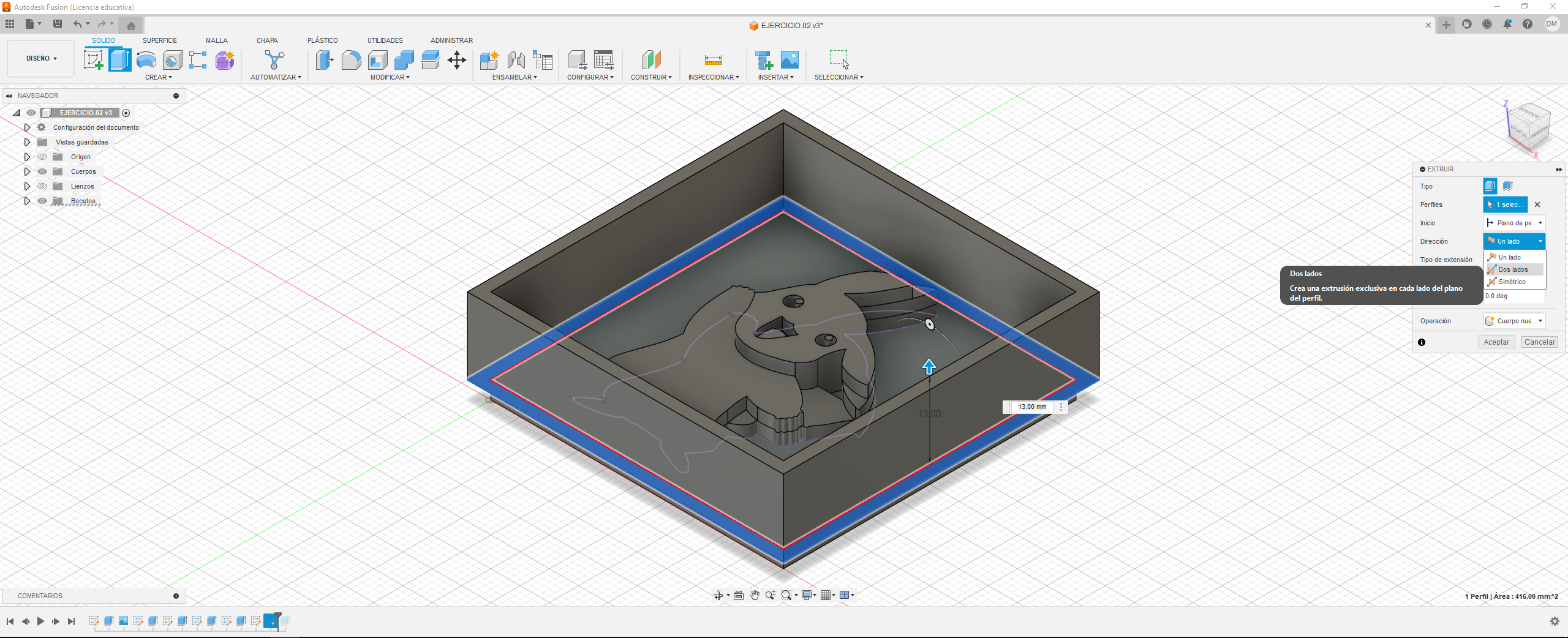Screen dimensions: 1568x638
Task: Open the MODIFICAR dropdown menu
Action: [390, 77]
